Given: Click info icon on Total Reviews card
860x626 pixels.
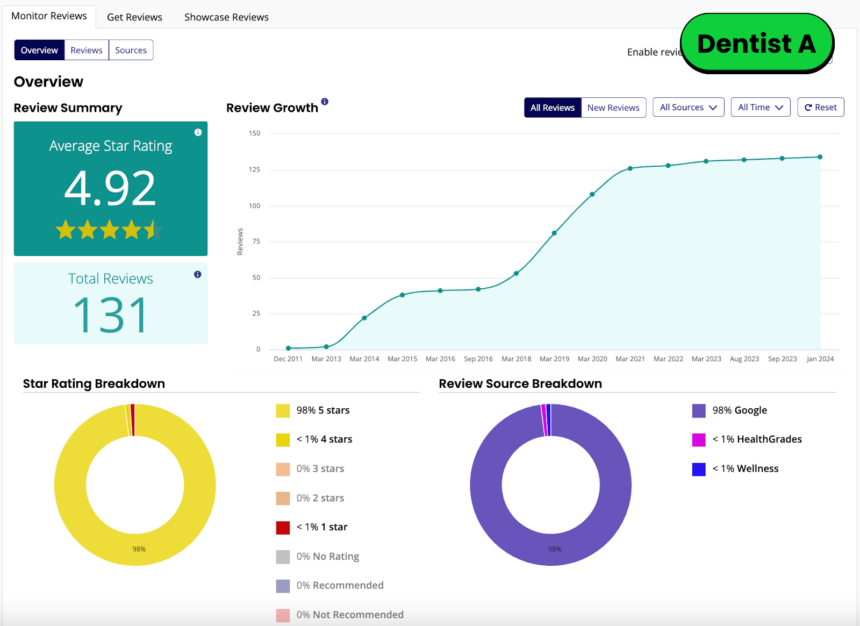Looking at the screenshot, I should [198, 274].
